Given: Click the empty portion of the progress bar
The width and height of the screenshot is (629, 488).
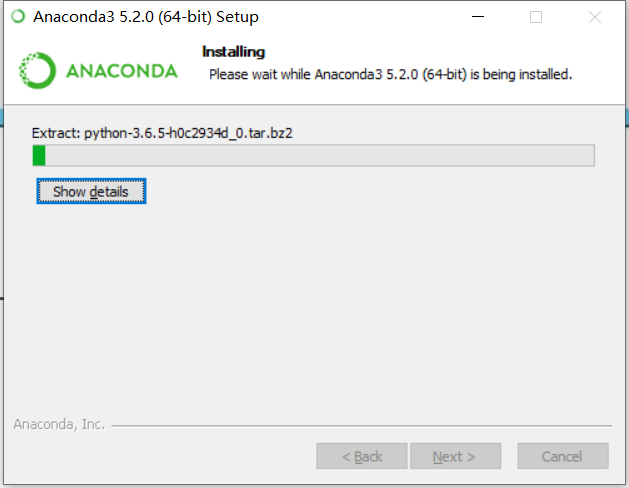Looking at the screenshot, I should [320, 155].
